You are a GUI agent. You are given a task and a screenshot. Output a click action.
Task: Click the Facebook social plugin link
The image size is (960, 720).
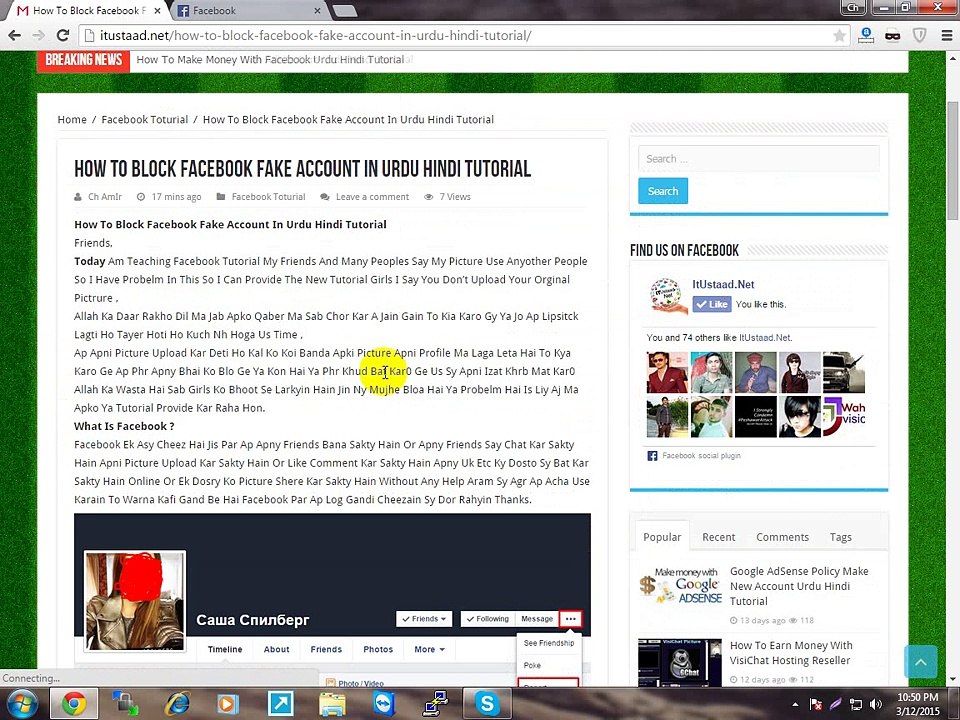(x=701, y=456)
